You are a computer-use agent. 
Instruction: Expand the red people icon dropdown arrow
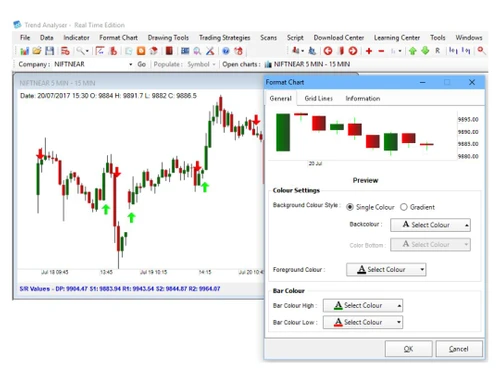pyautogui.click(x=302, y=51)
